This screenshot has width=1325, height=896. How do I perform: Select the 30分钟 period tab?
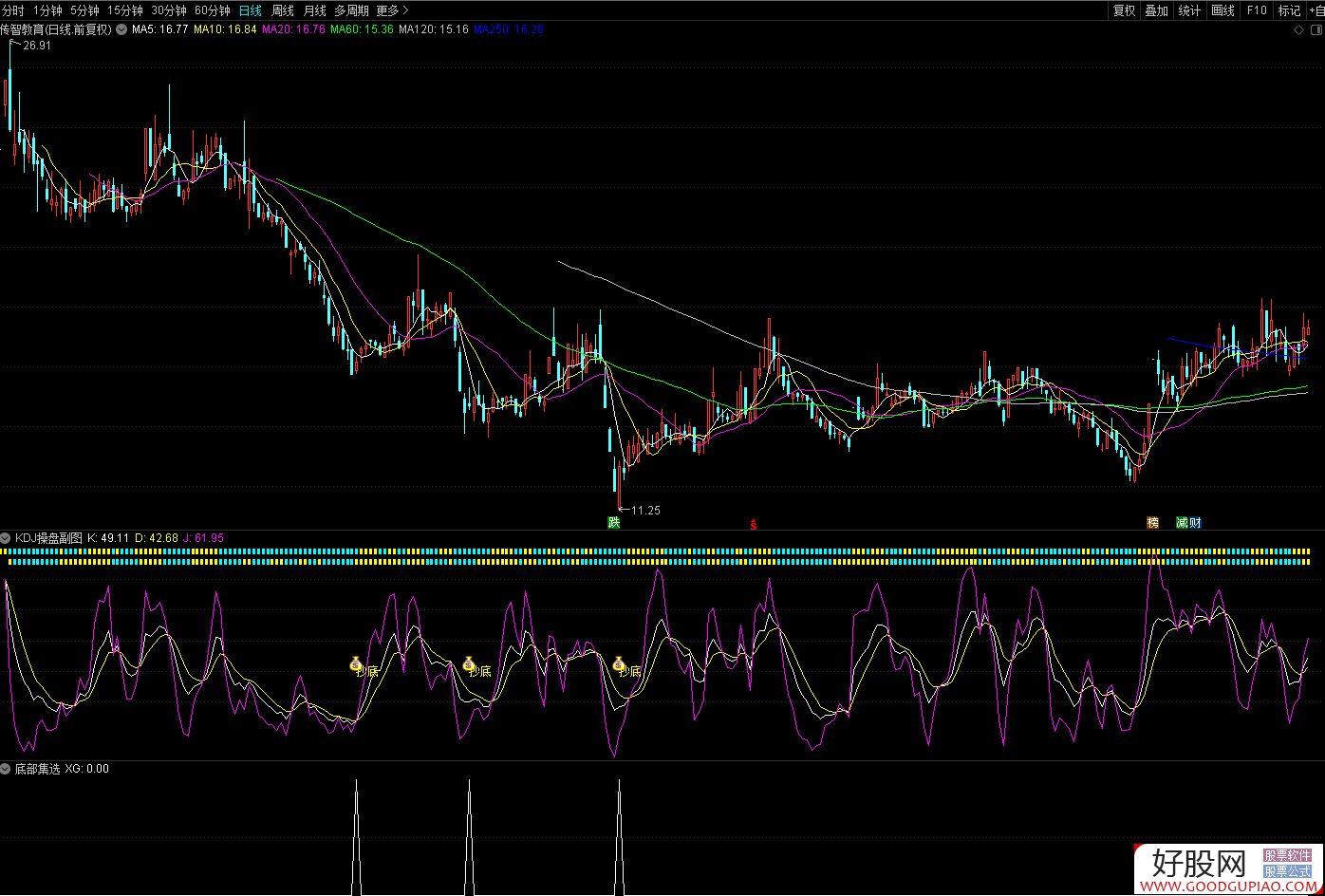click(169, 10)
